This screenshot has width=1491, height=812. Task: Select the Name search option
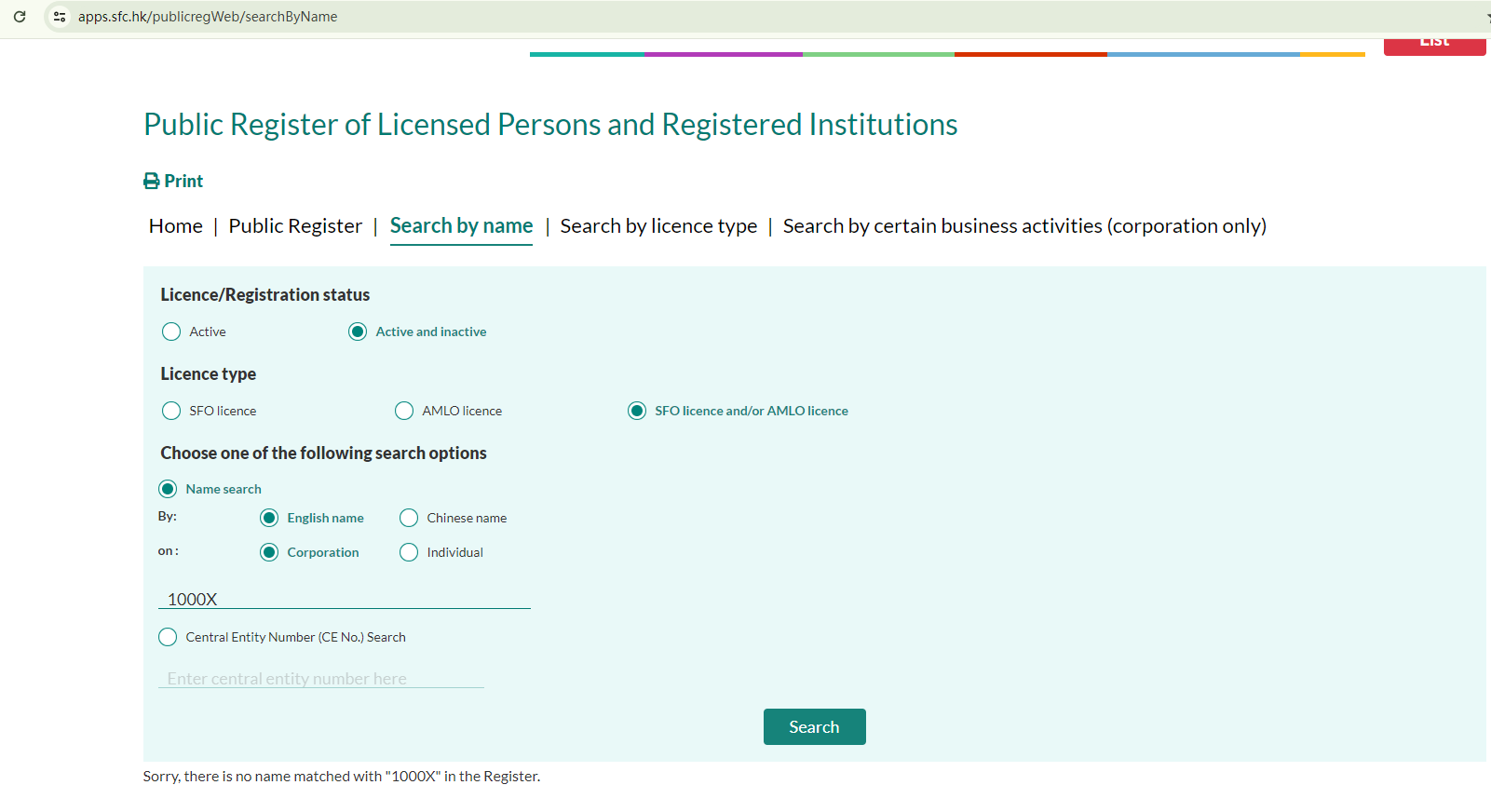[168, 489]
